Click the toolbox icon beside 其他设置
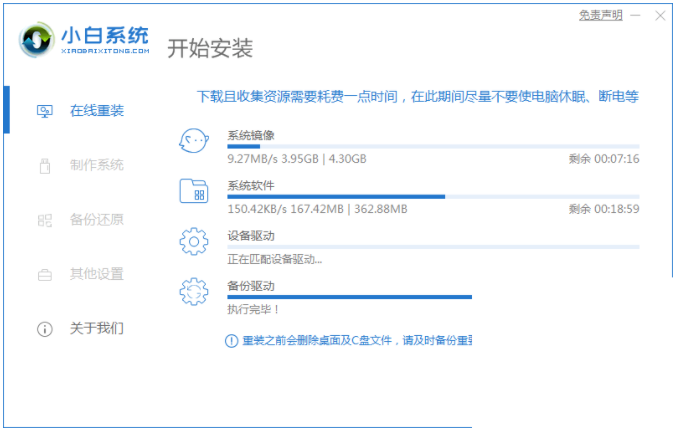 (x=44, y=274)
